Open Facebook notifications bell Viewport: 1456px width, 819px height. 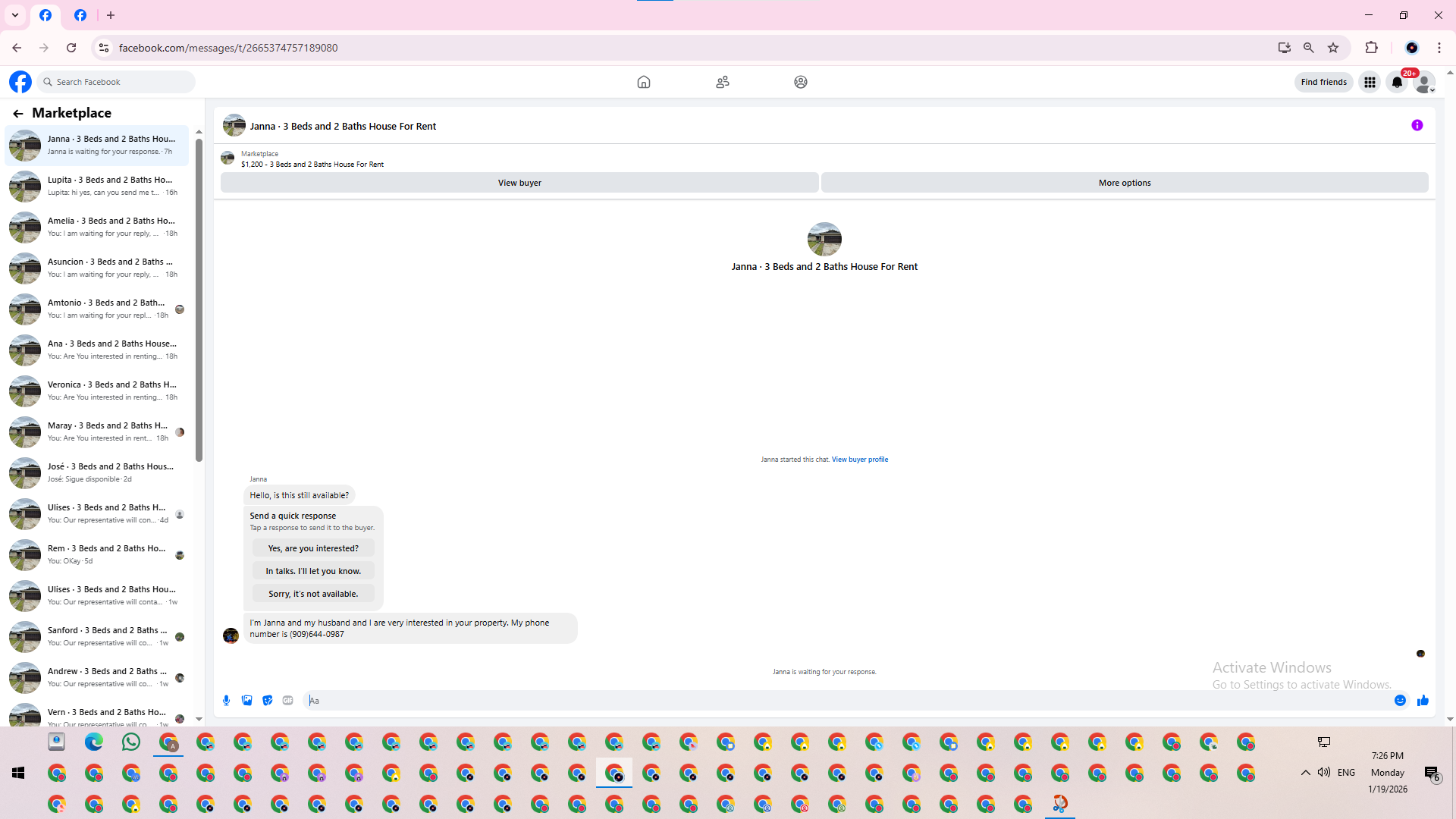pos(1397,82)
